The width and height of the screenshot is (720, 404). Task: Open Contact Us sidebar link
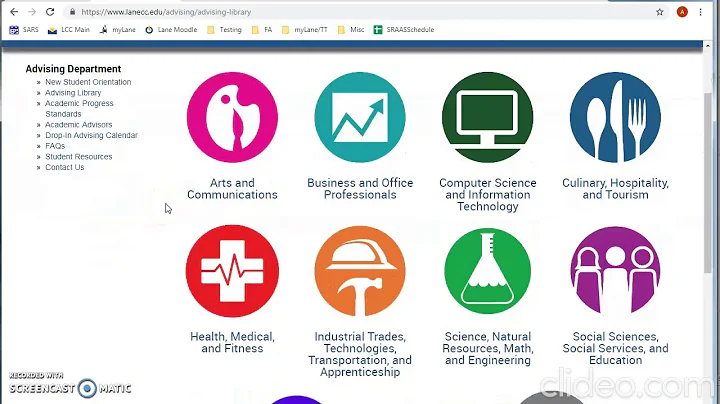[65, 167]
